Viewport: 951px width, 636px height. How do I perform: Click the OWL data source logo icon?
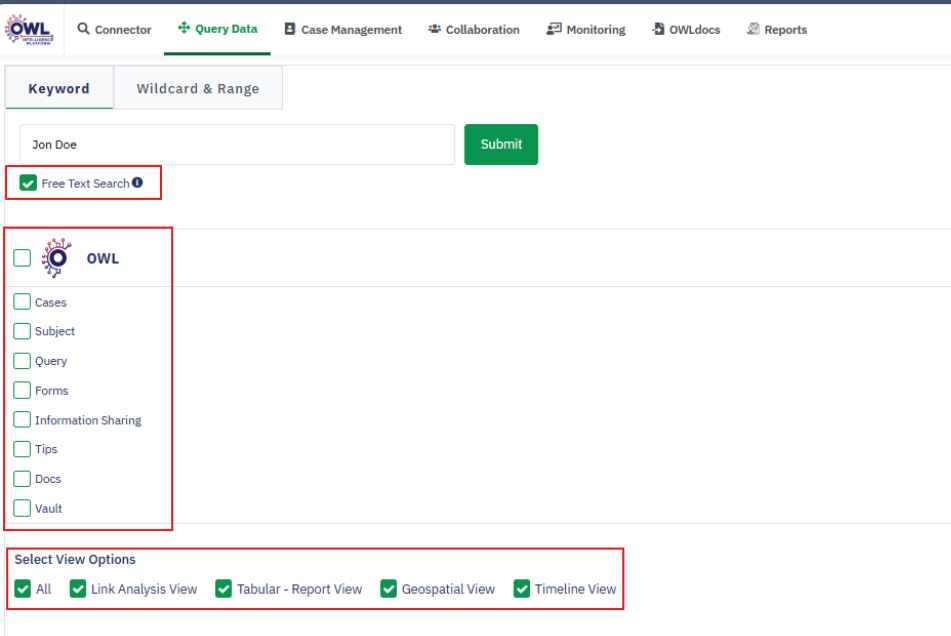click(58, 257)
